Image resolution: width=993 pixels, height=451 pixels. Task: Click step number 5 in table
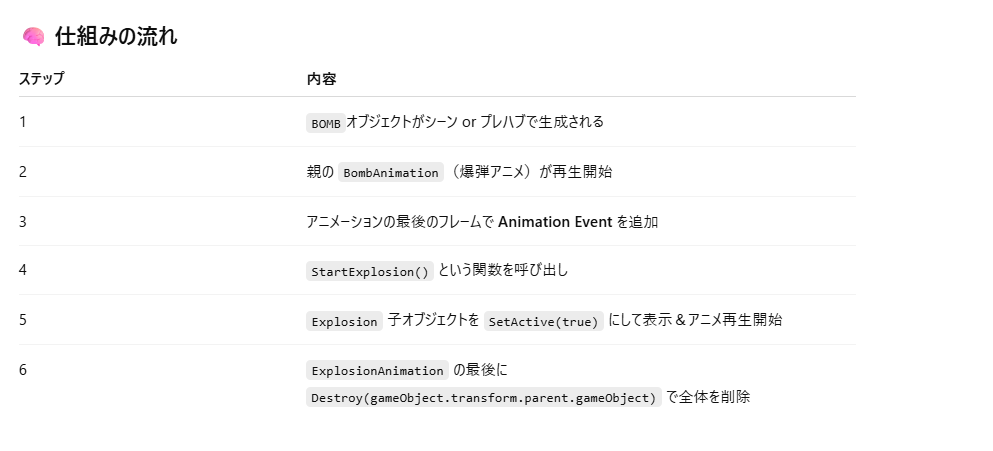23,320
